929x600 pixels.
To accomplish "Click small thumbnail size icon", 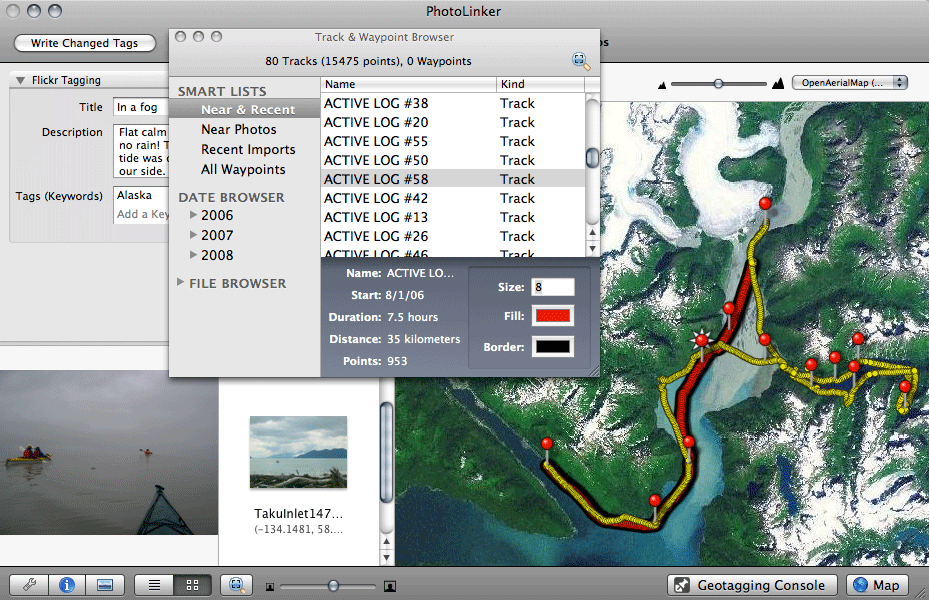I will [x=270, y=587].
